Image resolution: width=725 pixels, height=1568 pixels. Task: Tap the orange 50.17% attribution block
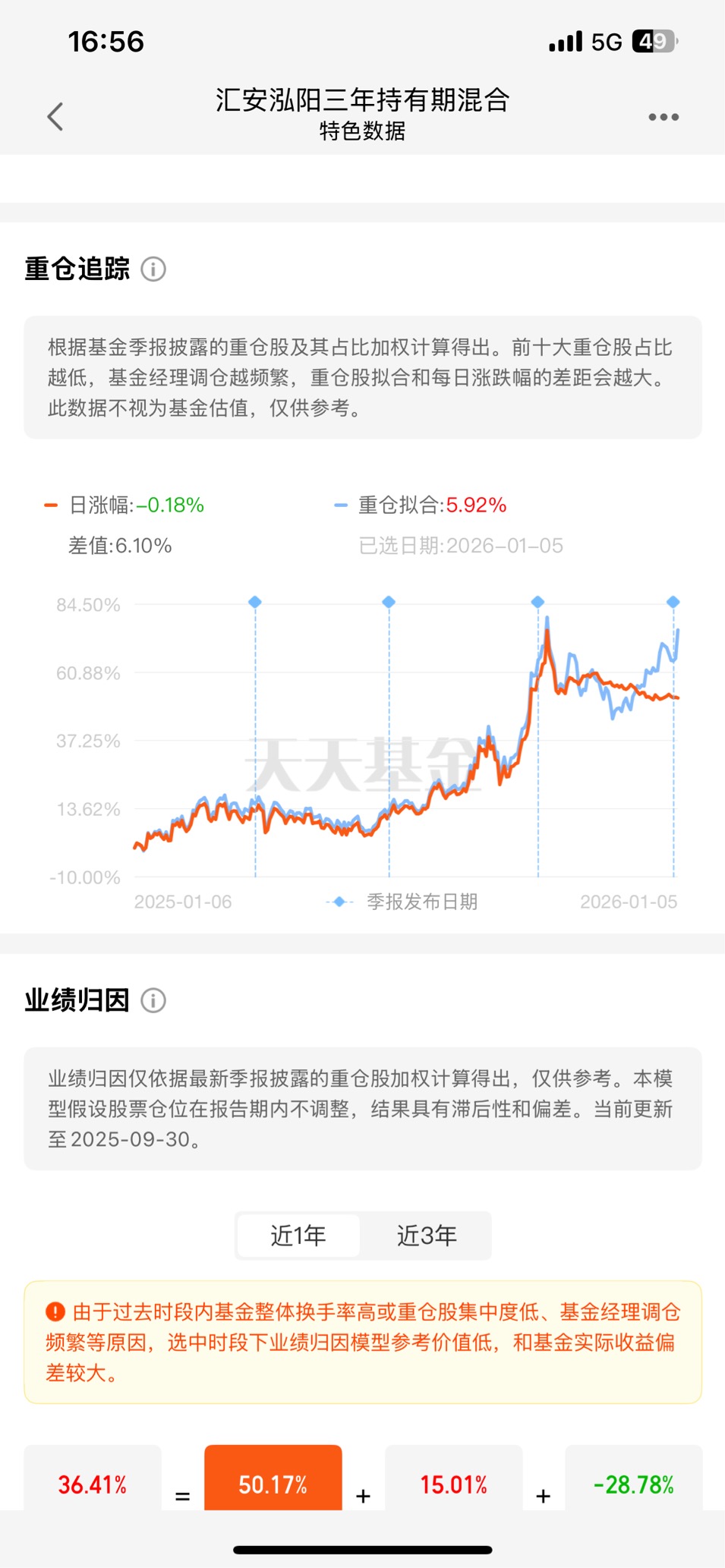[x=273, y=1481]
